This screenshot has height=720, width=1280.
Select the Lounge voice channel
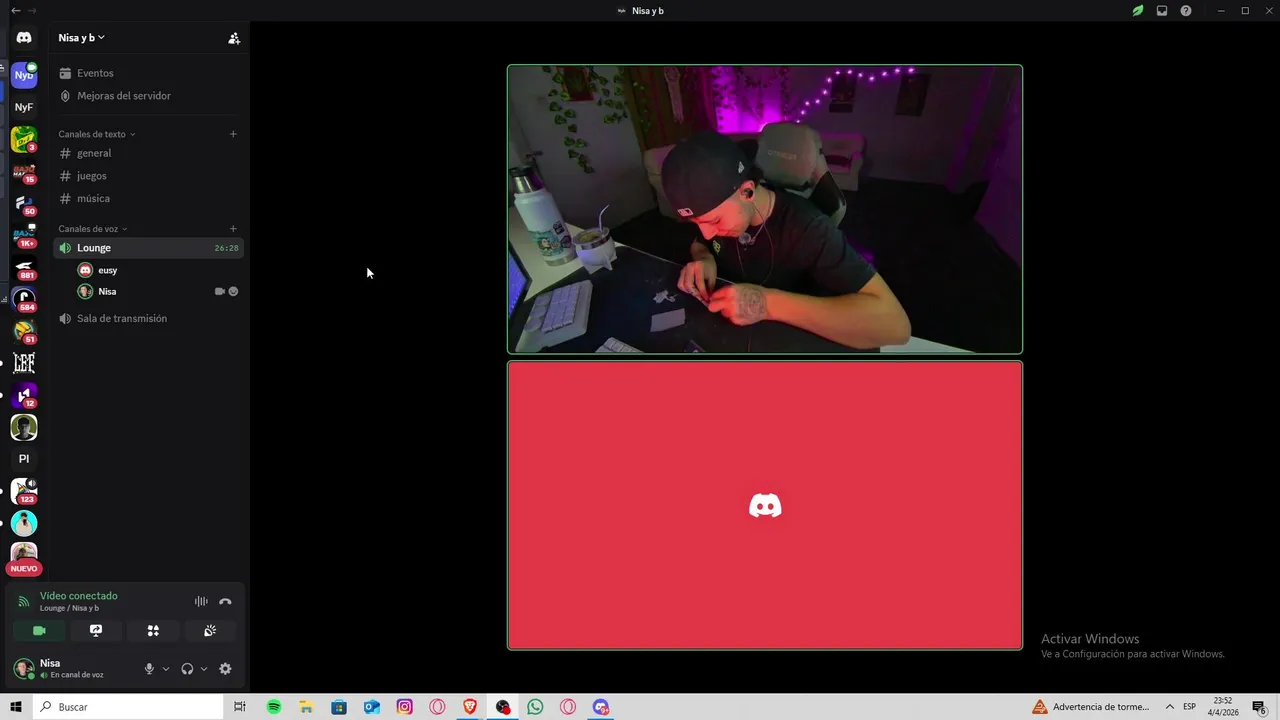149,248
